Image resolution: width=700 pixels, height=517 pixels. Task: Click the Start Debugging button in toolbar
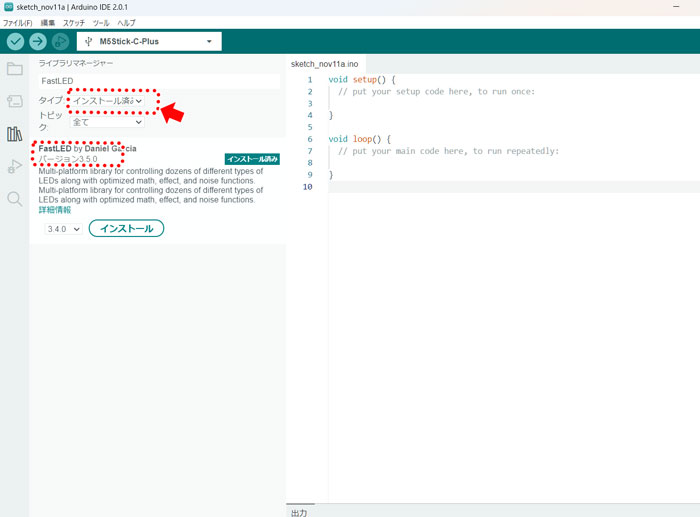60,42
